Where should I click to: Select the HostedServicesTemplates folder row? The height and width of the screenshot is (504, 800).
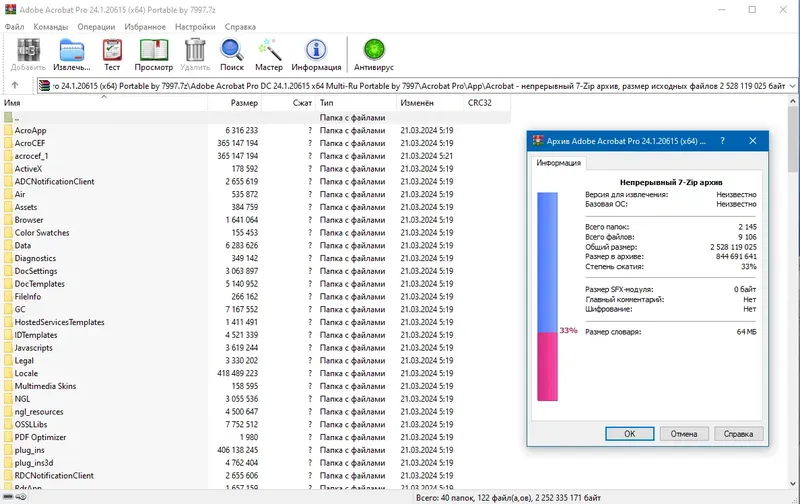[256, 322]
